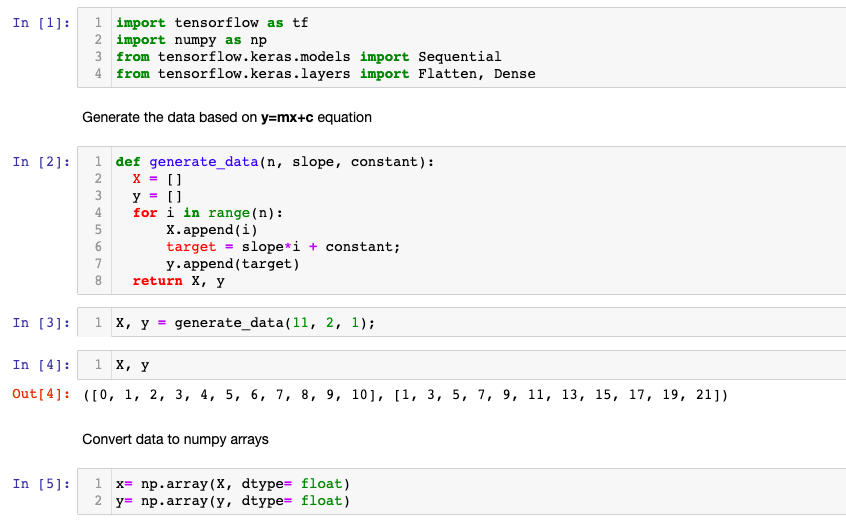Click the In [1] cell prompt
This screenshot has width=846, height=522.
click(x=41, y=23)
